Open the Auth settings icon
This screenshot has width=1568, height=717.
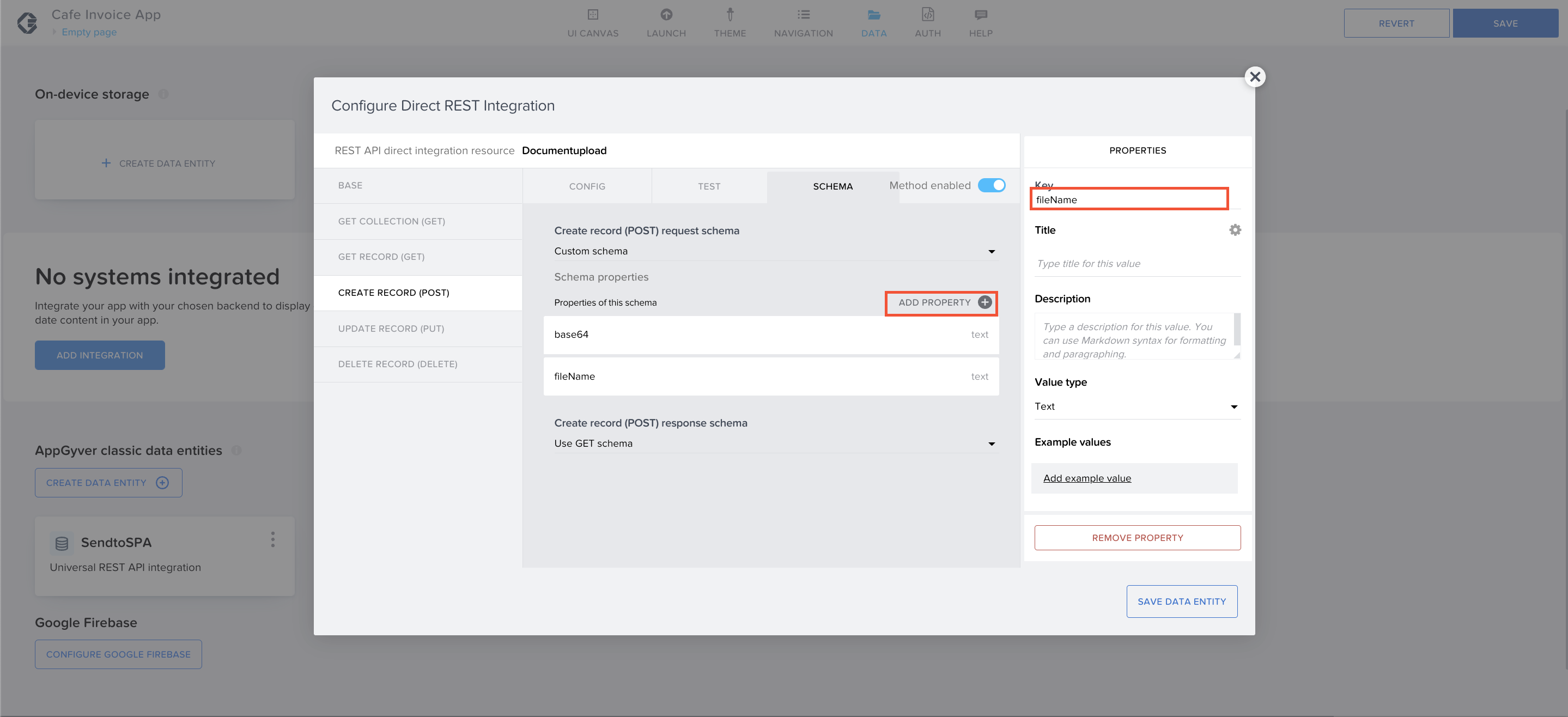point(928,15)
